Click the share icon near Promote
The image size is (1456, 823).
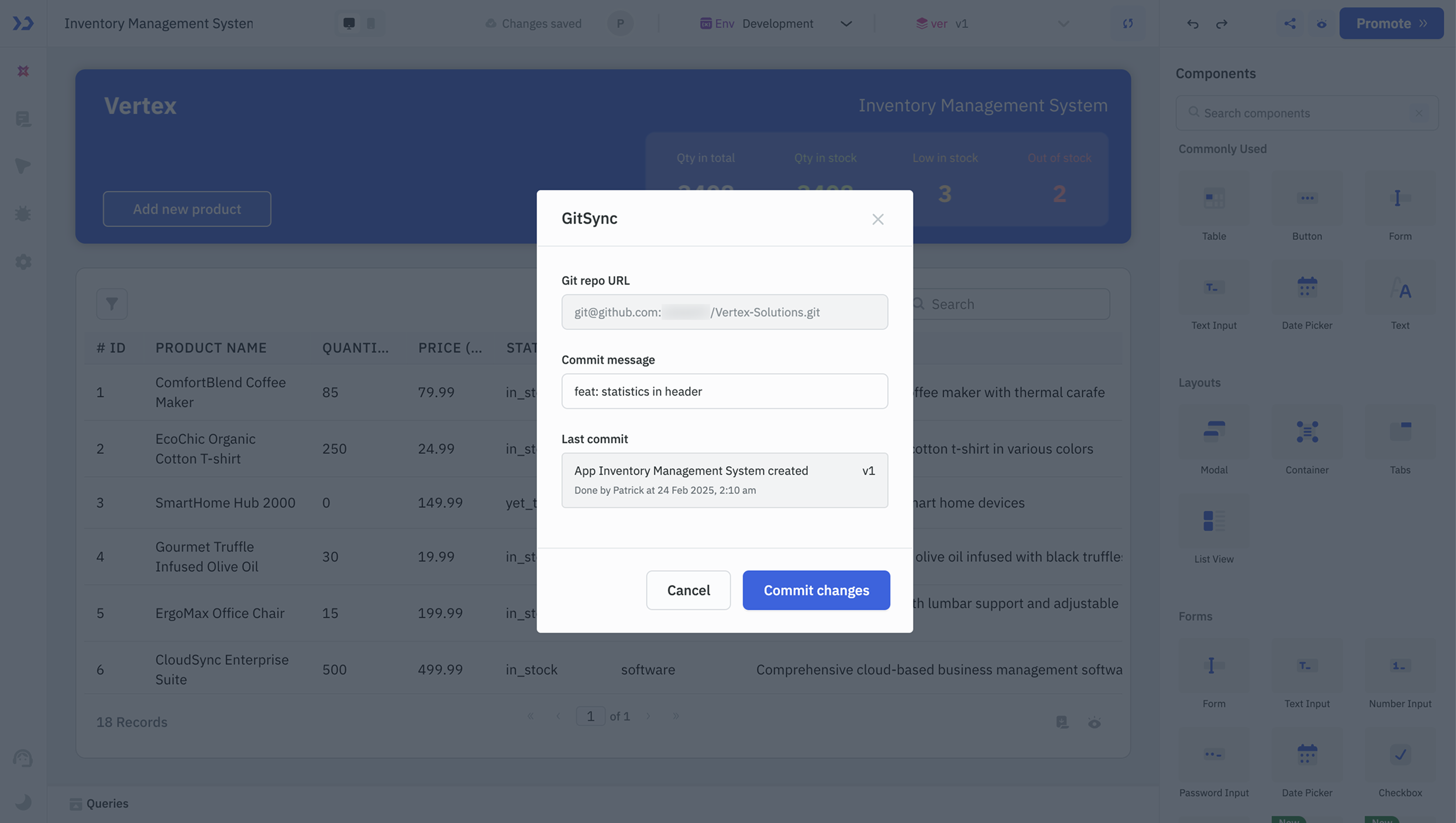[1290, 23]
